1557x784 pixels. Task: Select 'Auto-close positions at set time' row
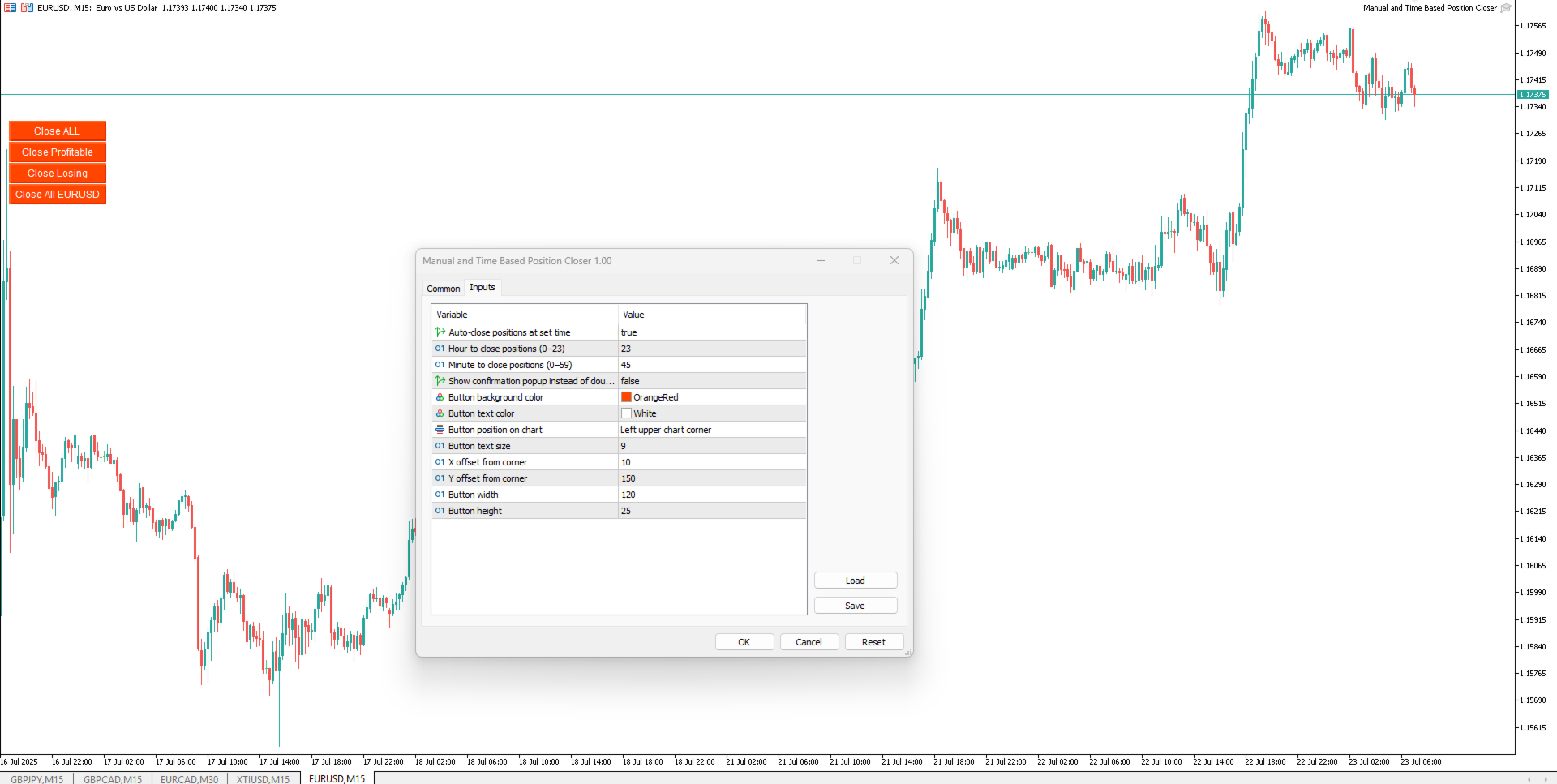(x=619, y=332)
